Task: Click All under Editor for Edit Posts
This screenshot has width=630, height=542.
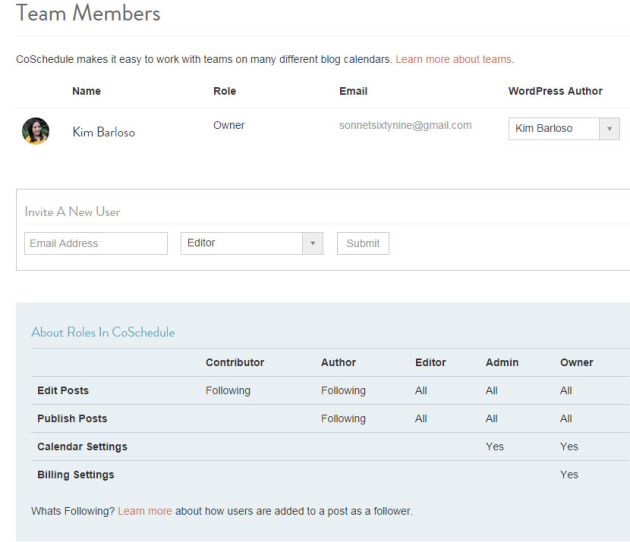Action: pyautogui.click(x=421, y=391)
